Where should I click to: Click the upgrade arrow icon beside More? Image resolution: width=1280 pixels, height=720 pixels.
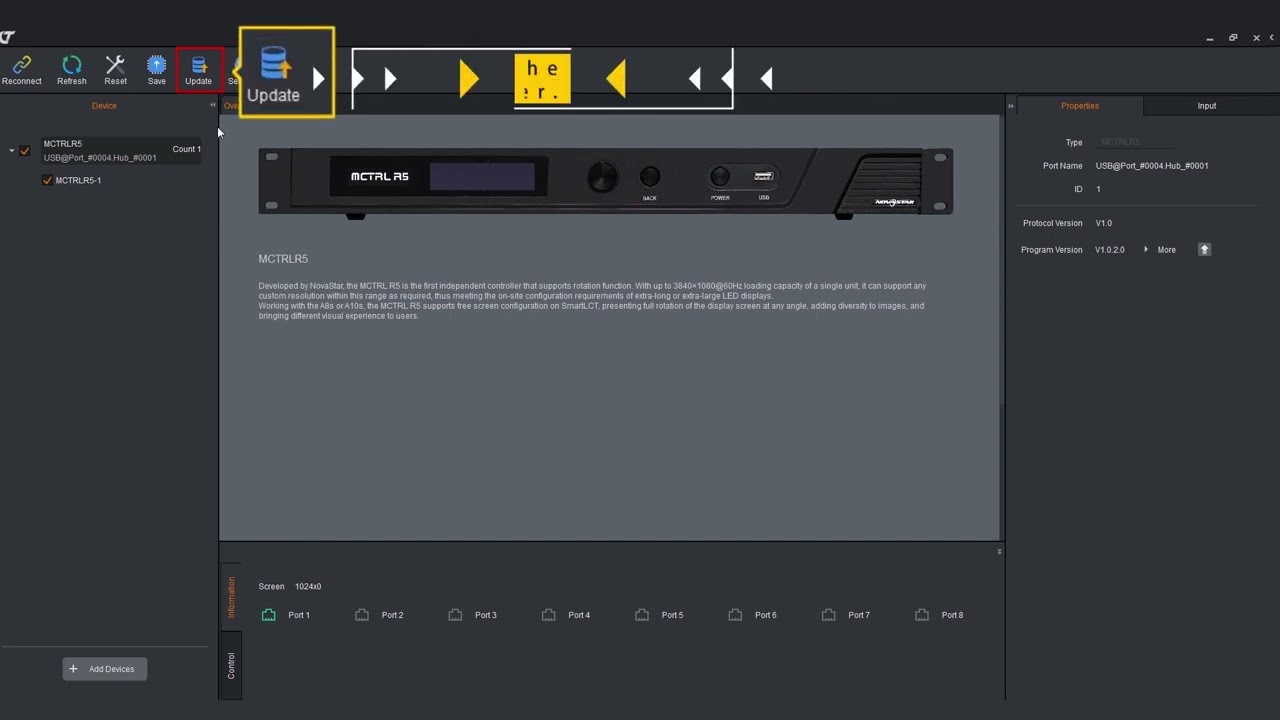[1204, 250]
